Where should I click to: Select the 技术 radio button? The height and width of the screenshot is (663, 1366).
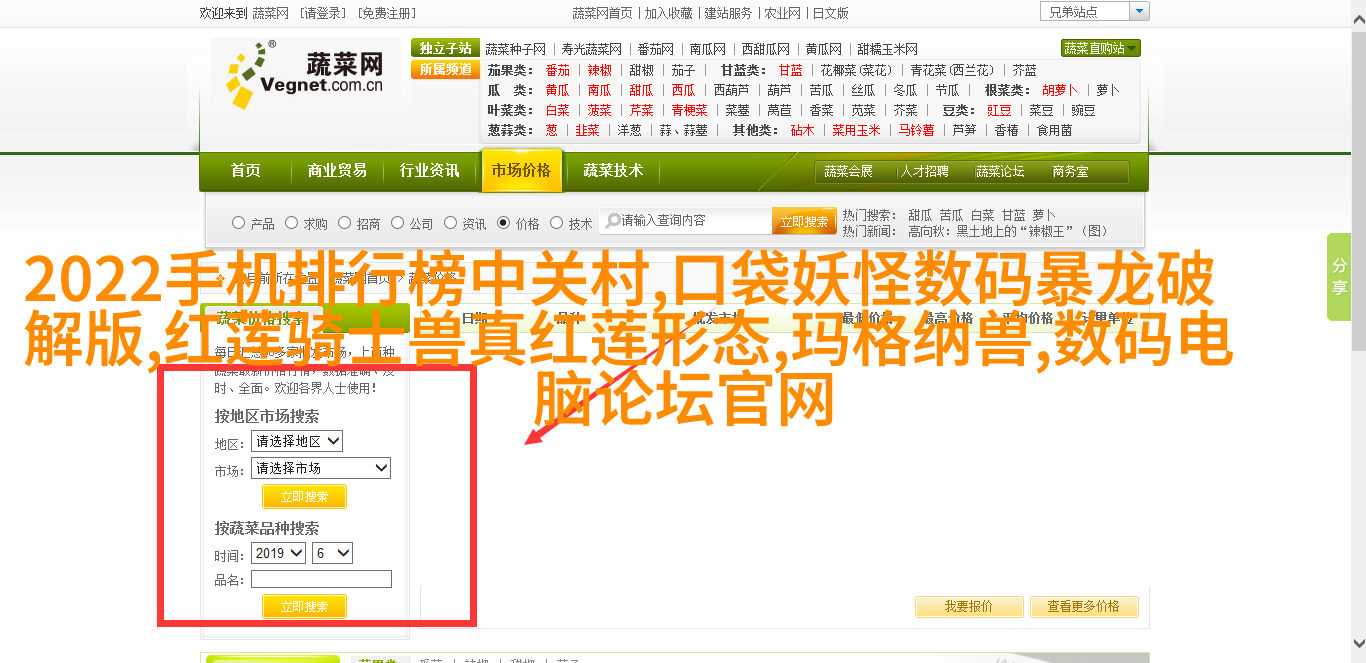pyautogui.click(x=556, y=223)
